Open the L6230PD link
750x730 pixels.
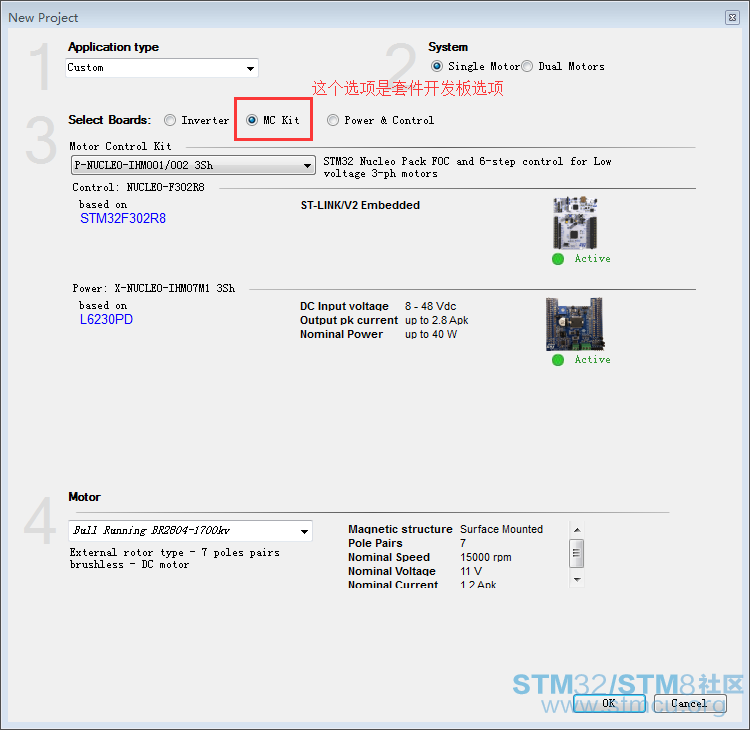coord(106,320)
